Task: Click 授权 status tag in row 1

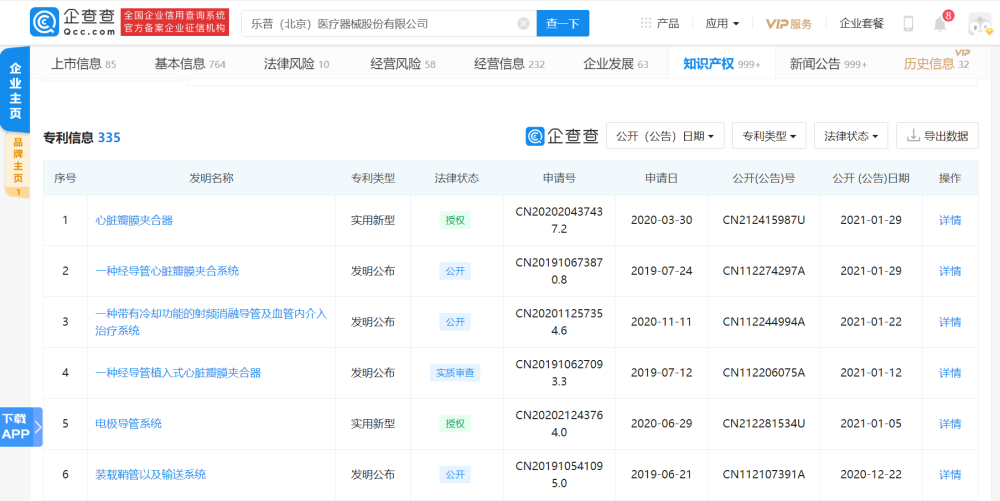Action: click(x=455, y=221)
